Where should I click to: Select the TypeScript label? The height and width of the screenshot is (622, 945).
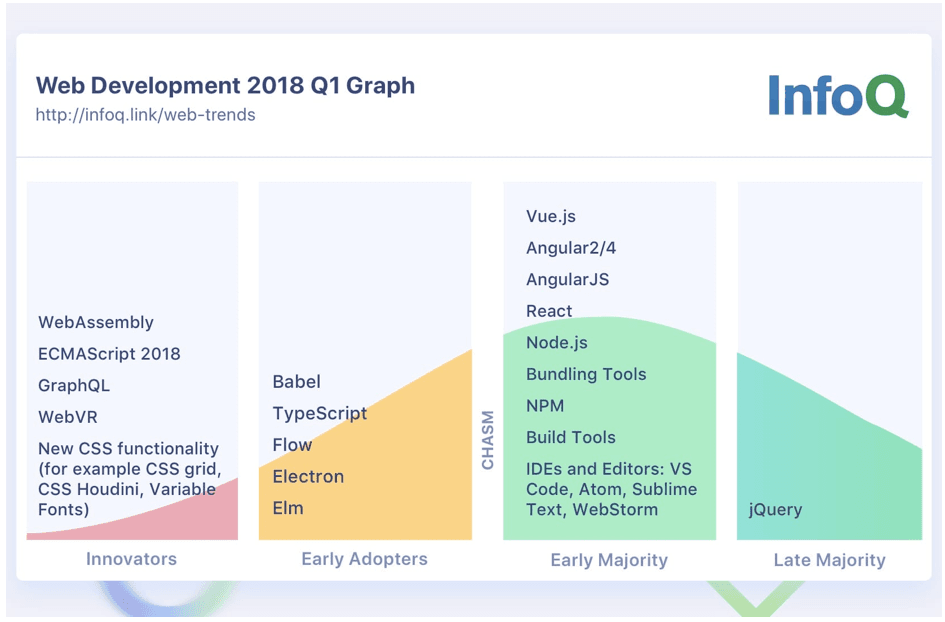coord(319,413)
